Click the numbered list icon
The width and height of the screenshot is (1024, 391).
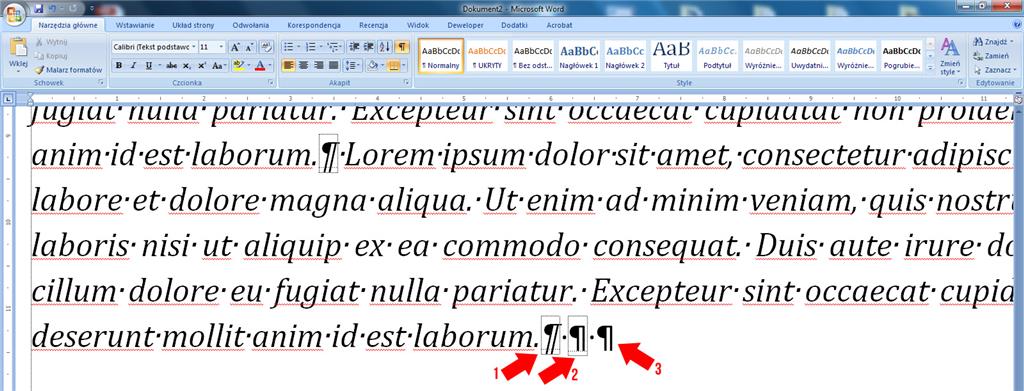tap(312, 47)
